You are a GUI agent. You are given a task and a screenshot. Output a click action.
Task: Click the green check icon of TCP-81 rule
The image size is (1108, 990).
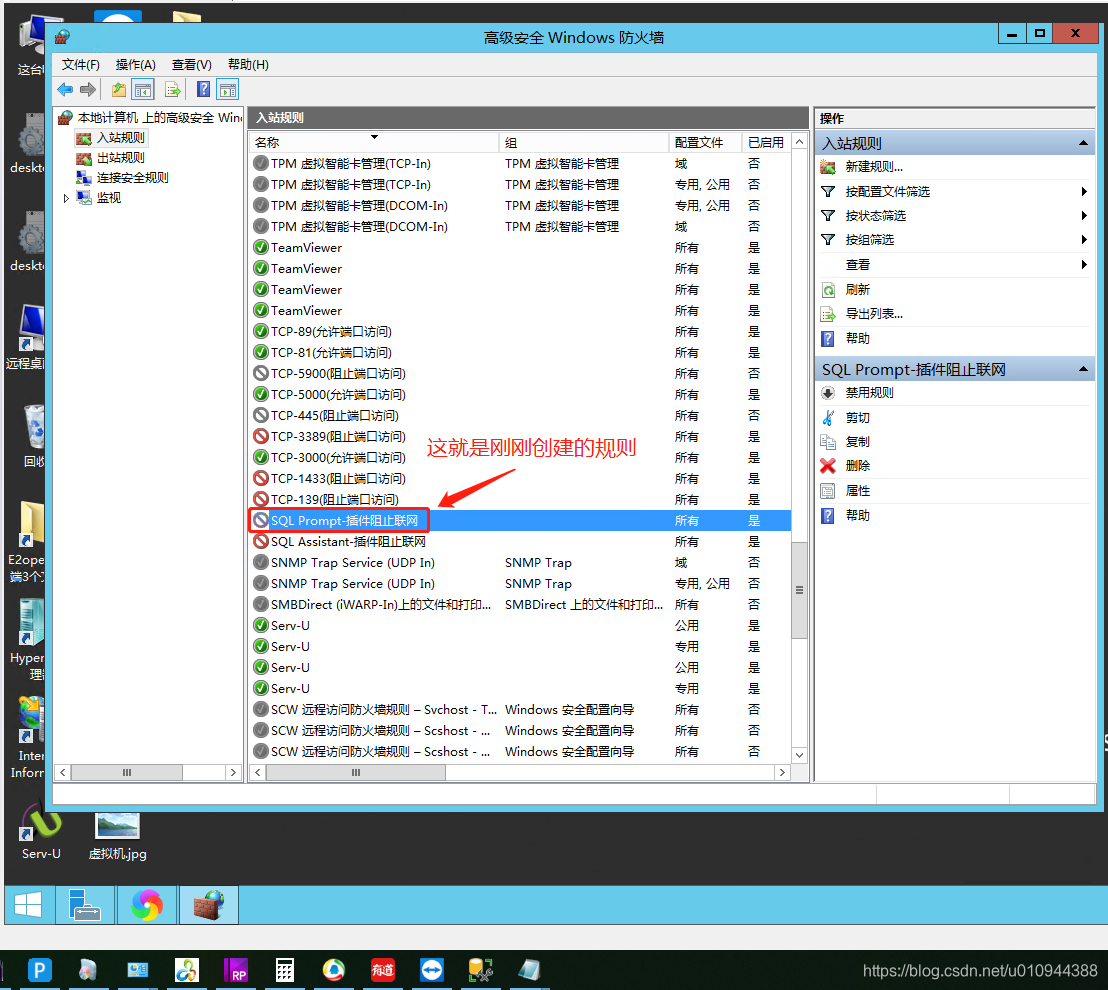click(261, 353)
